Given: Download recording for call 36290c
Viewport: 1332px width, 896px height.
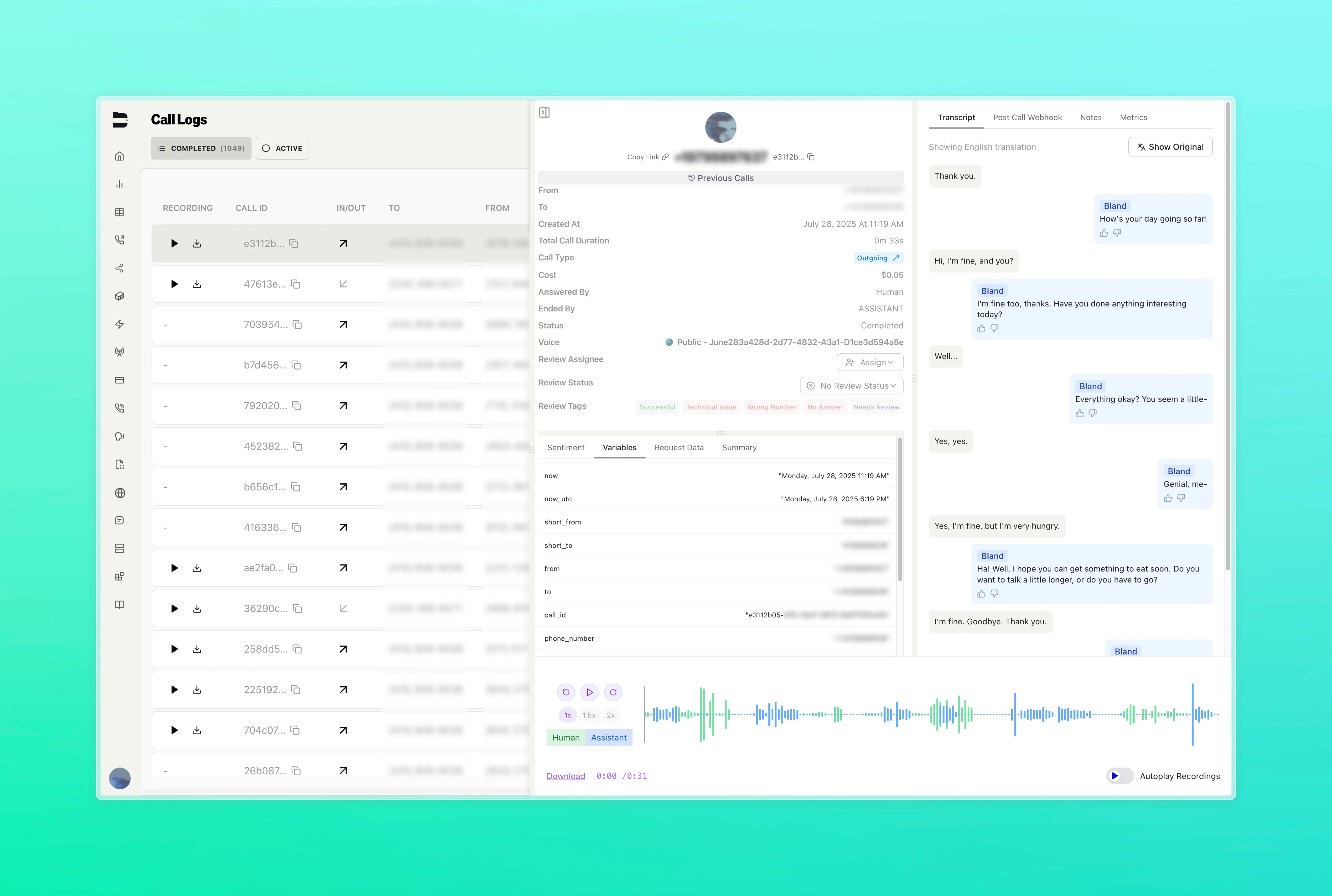Looking at the screenshot, I should pyautogui.click(x=197, y=609).
